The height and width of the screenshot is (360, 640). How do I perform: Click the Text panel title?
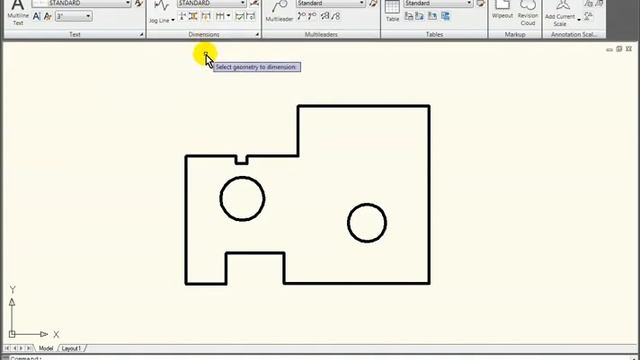tap(75, 35)
